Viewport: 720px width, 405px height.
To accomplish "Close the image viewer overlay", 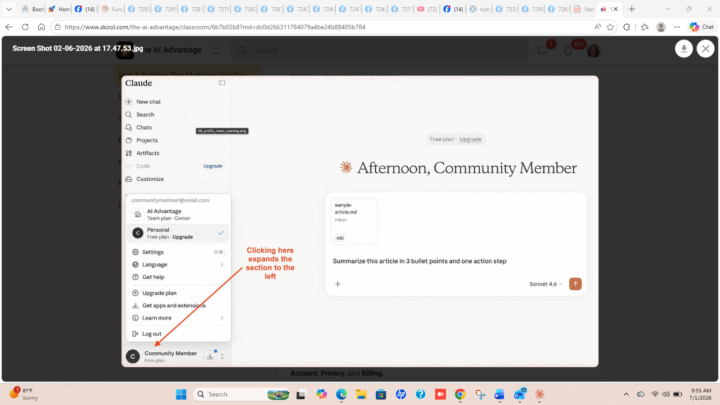I will 705,49.
